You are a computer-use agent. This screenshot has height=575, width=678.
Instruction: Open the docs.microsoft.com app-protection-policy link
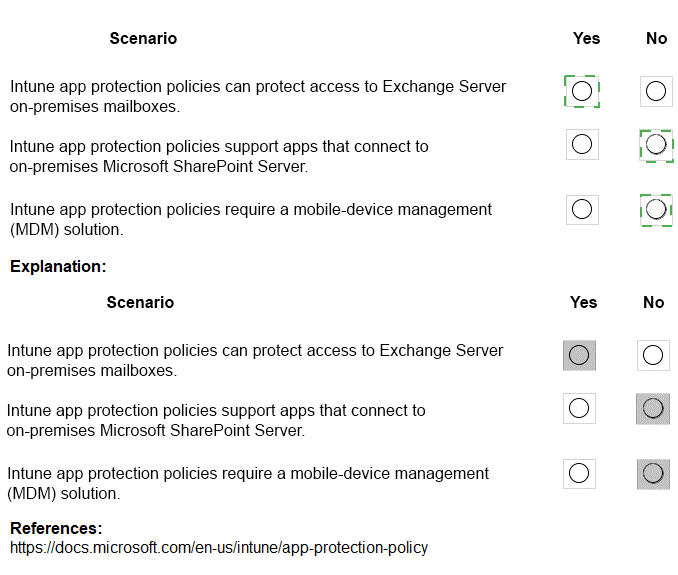click(x=219, y=548)
